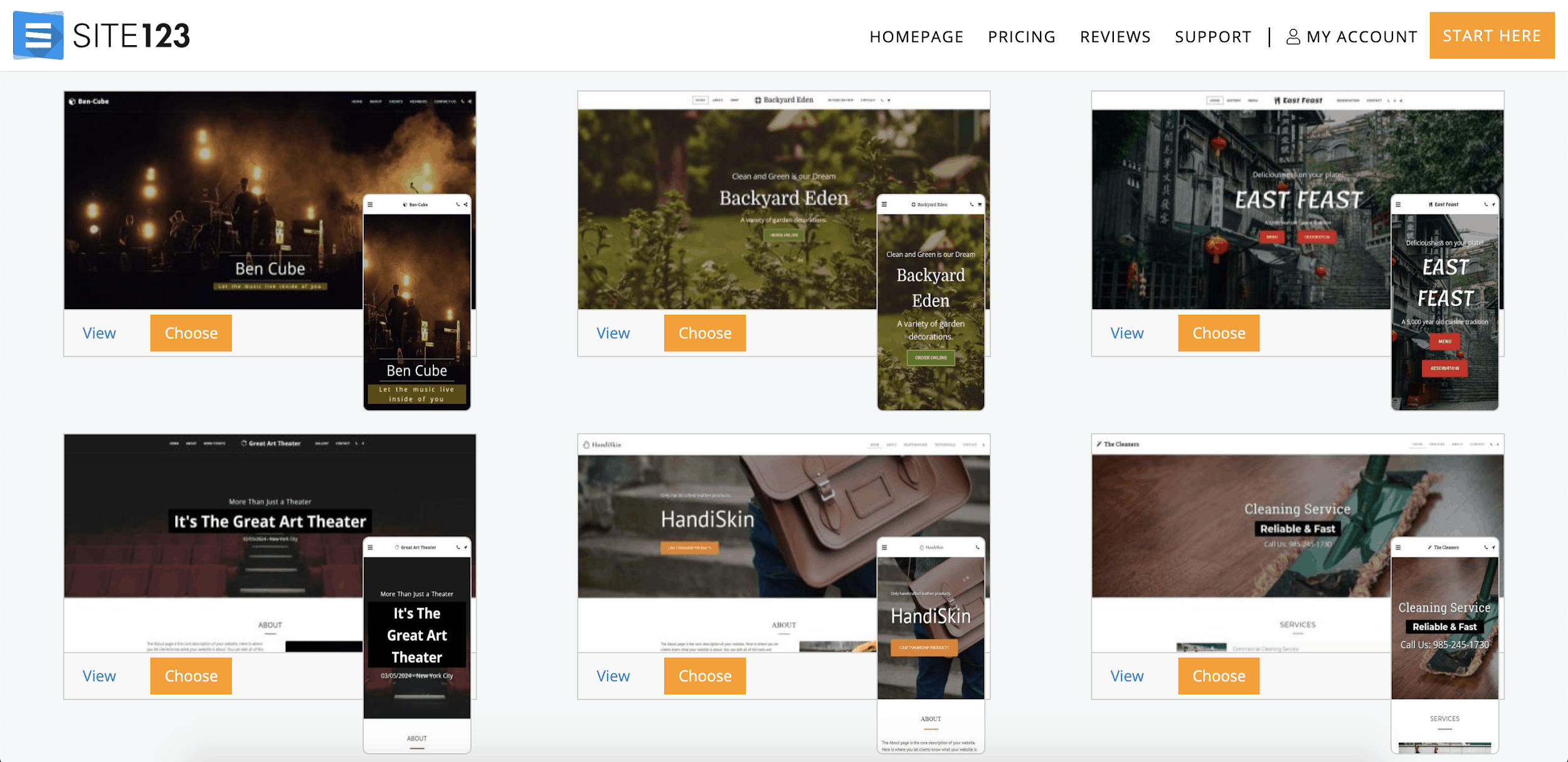Click hamburger icon in East Feast mobile preview
The image size is (1568, 762).
1398,204
